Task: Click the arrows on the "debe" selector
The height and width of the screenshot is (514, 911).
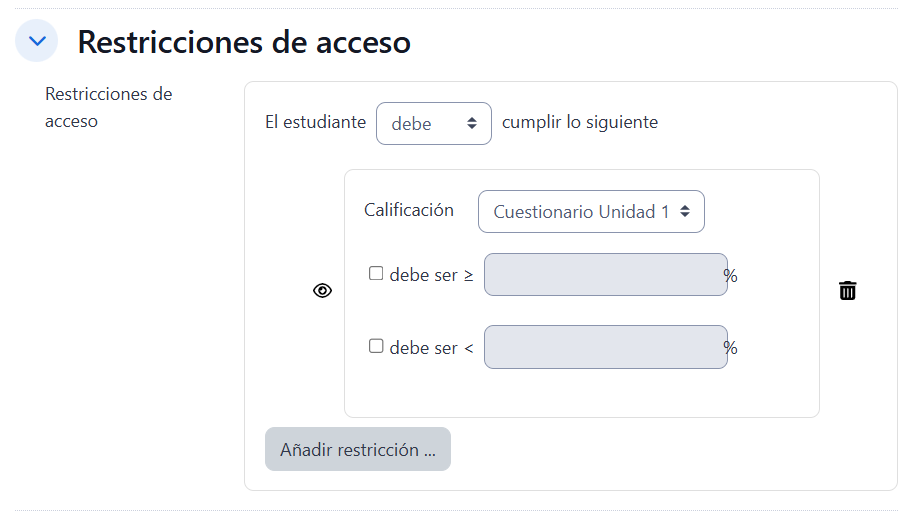Action: 472,124
